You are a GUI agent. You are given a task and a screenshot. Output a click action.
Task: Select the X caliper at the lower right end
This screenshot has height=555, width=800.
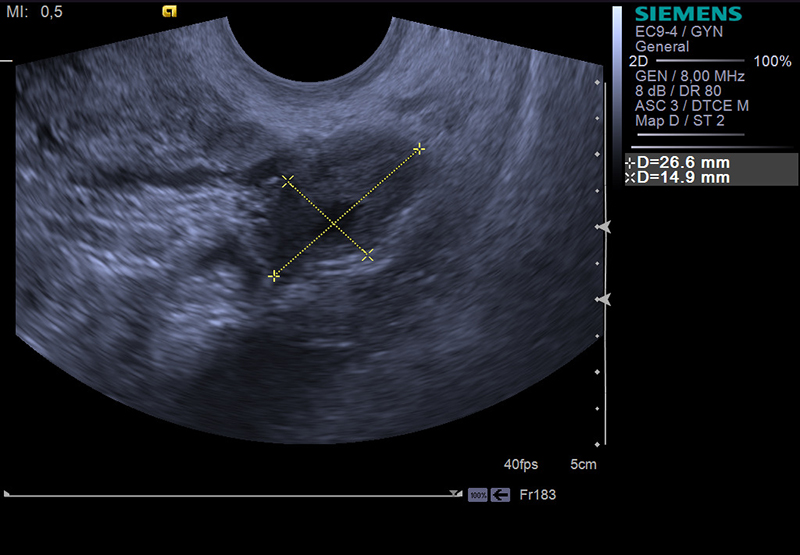pyautogui.click(x=368, y=255)
